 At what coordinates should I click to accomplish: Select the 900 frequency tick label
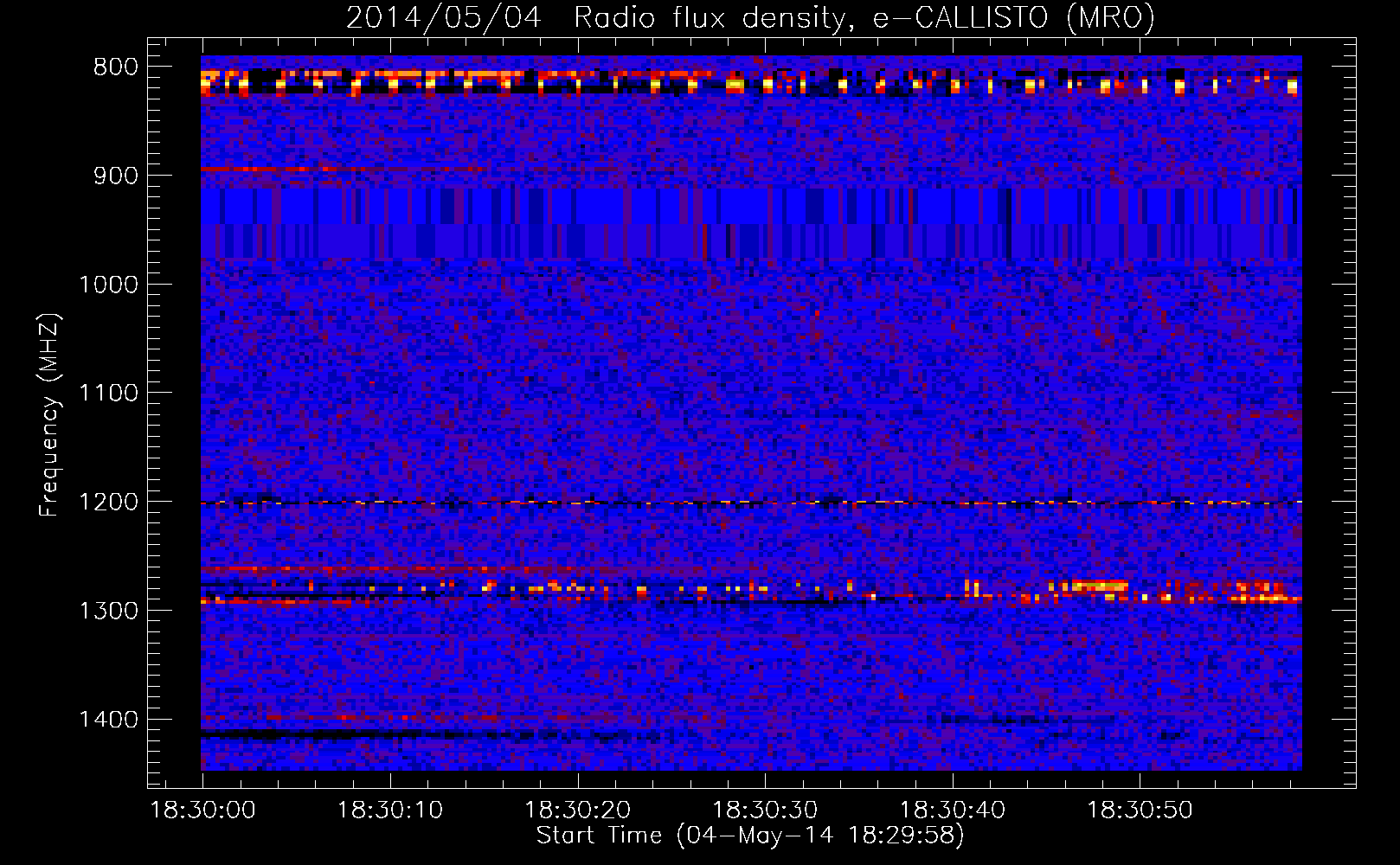click(x=115, y=176)
